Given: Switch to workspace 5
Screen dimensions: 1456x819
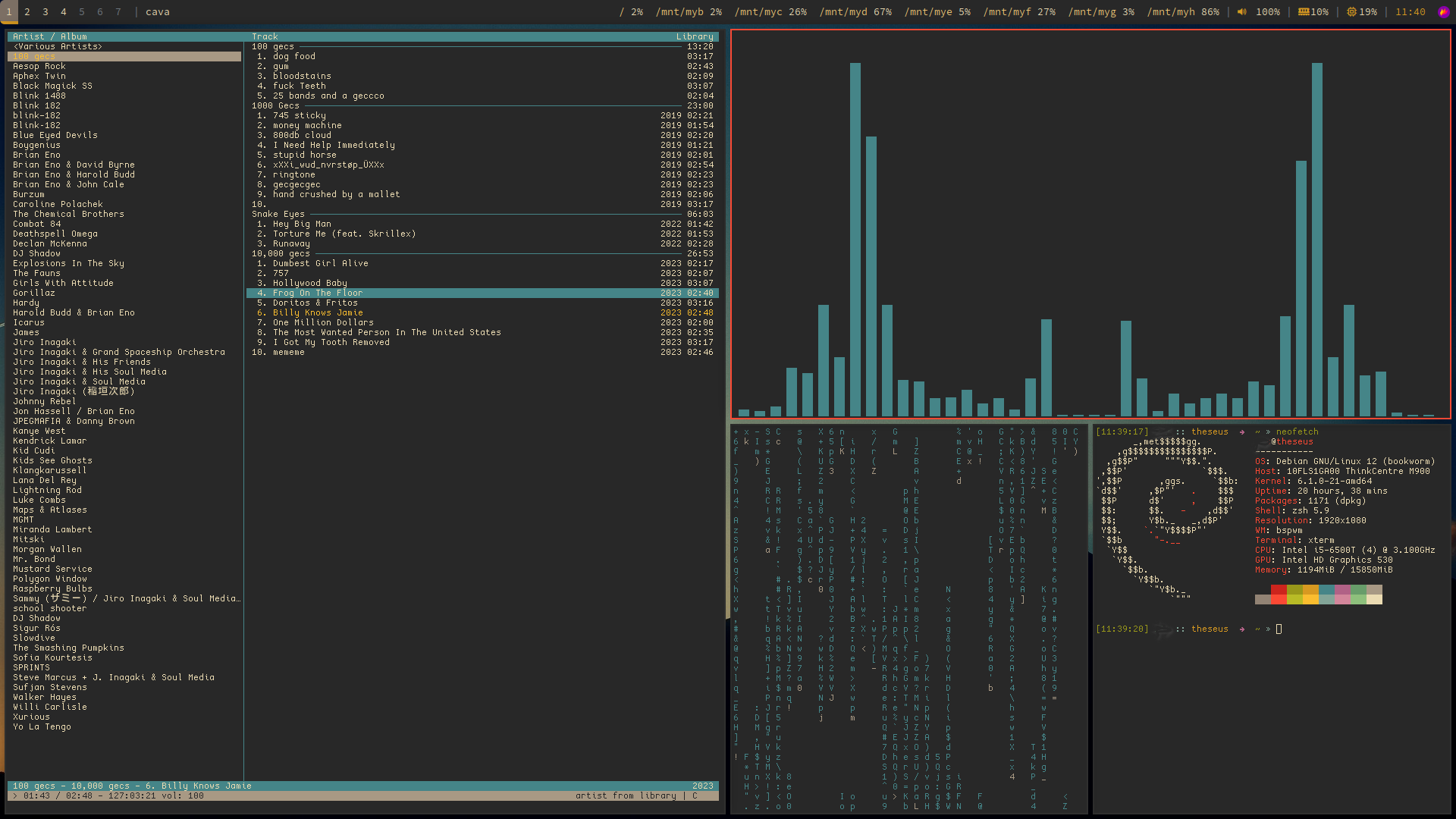Looking at the screenshot, I should click(82, 12).
